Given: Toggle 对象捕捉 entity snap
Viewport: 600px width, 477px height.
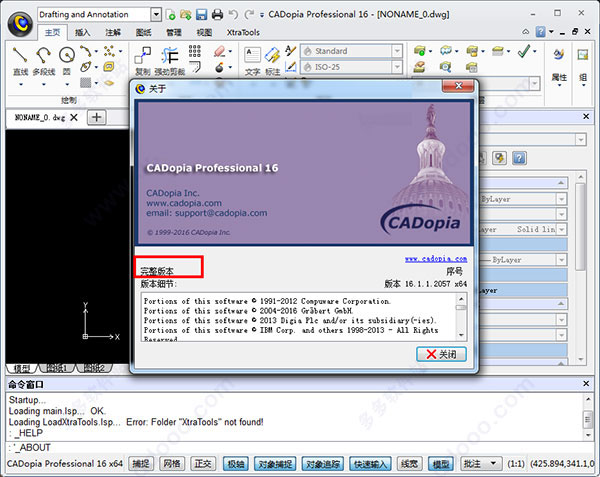Looking at the screenshot, I should 275,464.
